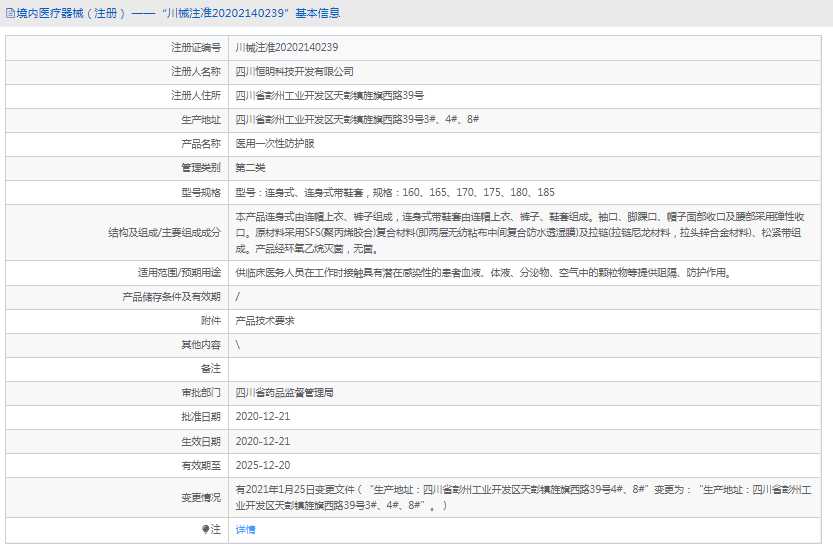The width and height of the screenshot is (833, 548).
Task: Click the 产品储存条件及有效期 label
Action: 171,297
